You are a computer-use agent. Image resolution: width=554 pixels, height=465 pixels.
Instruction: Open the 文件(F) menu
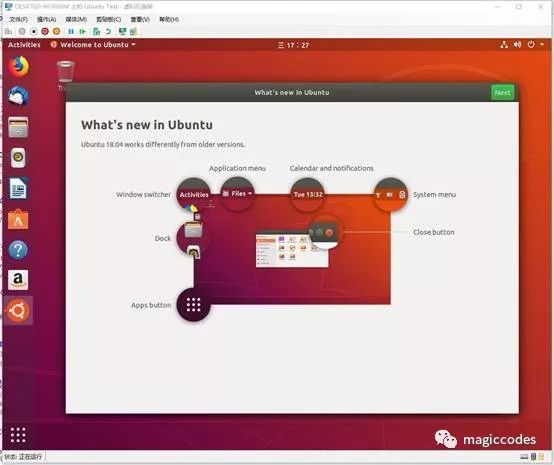(x=18, y=19)
